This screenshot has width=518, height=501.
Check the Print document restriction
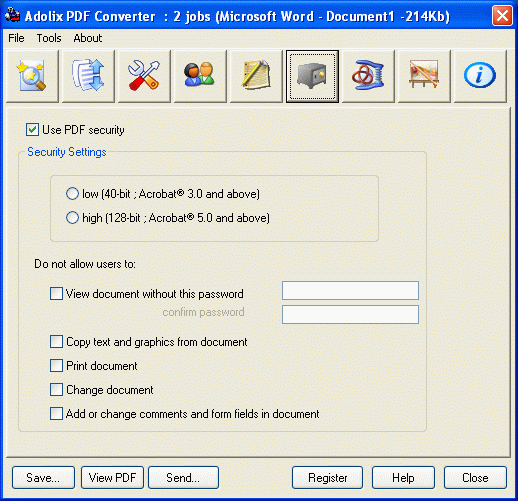[x=56, y=366]
